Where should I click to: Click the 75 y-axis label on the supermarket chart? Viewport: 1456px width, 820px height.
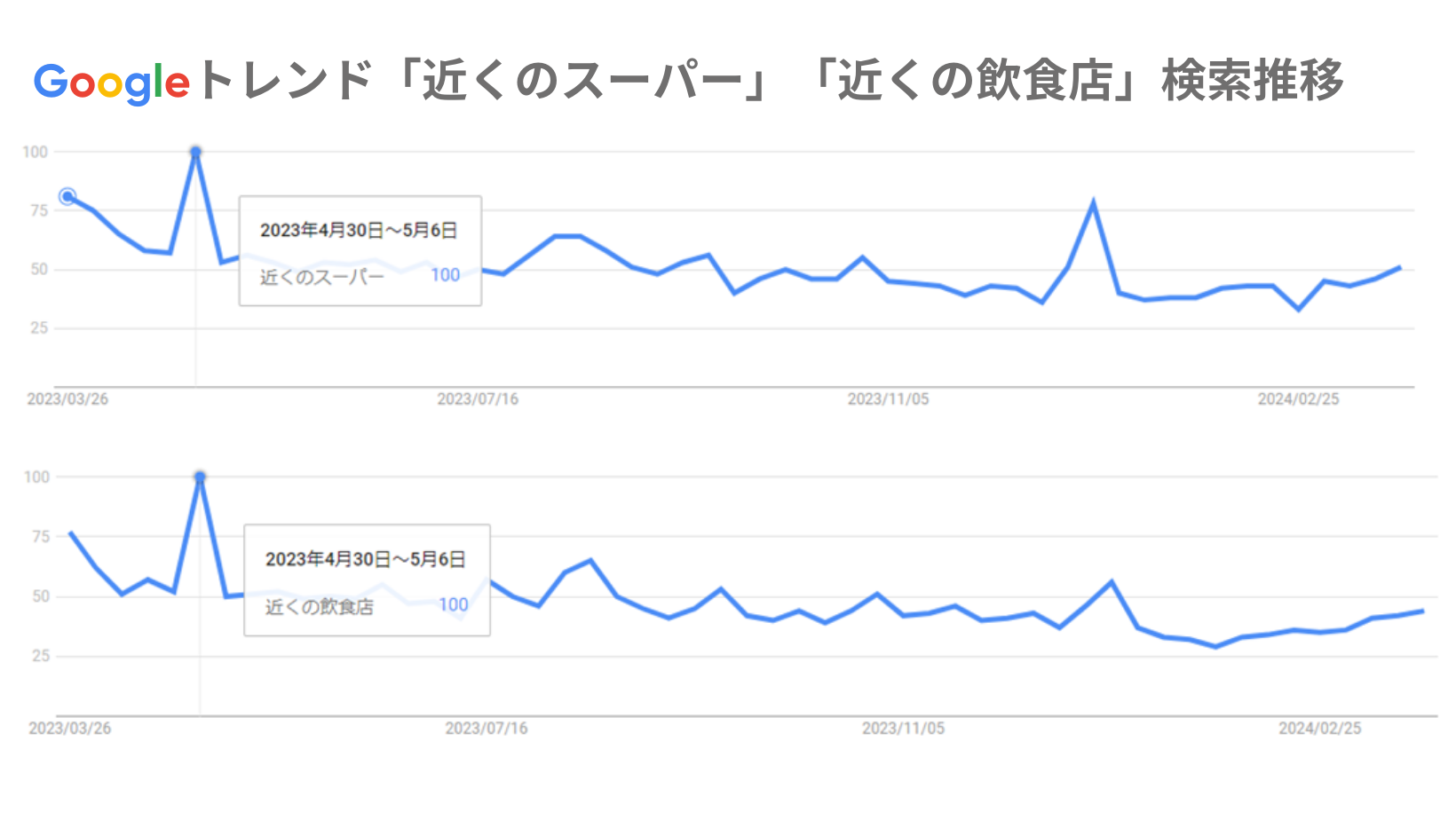[38, 210]
